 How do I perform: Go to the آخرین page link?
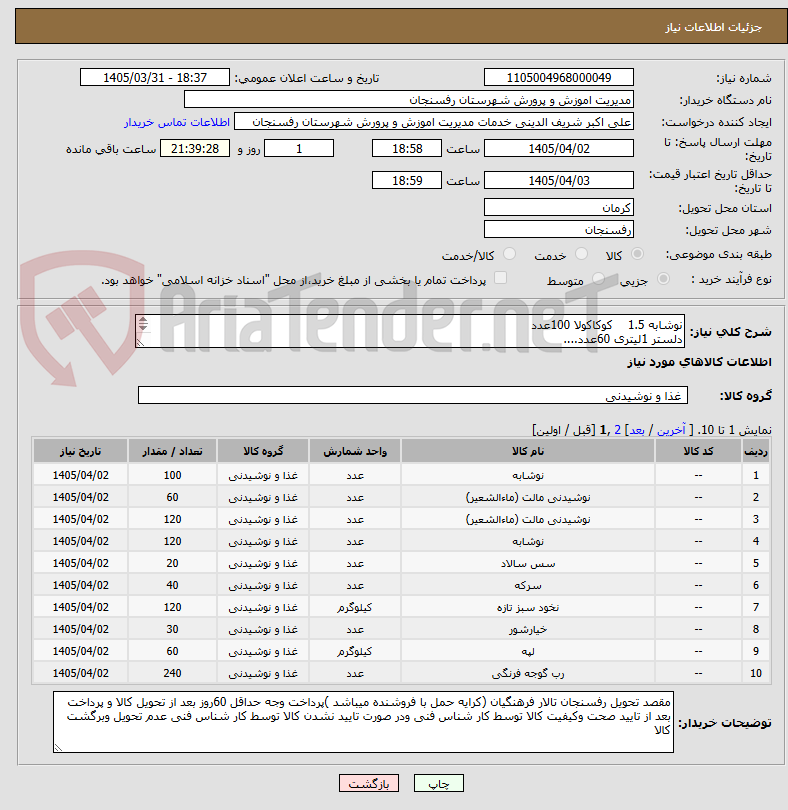click(671, 430)
